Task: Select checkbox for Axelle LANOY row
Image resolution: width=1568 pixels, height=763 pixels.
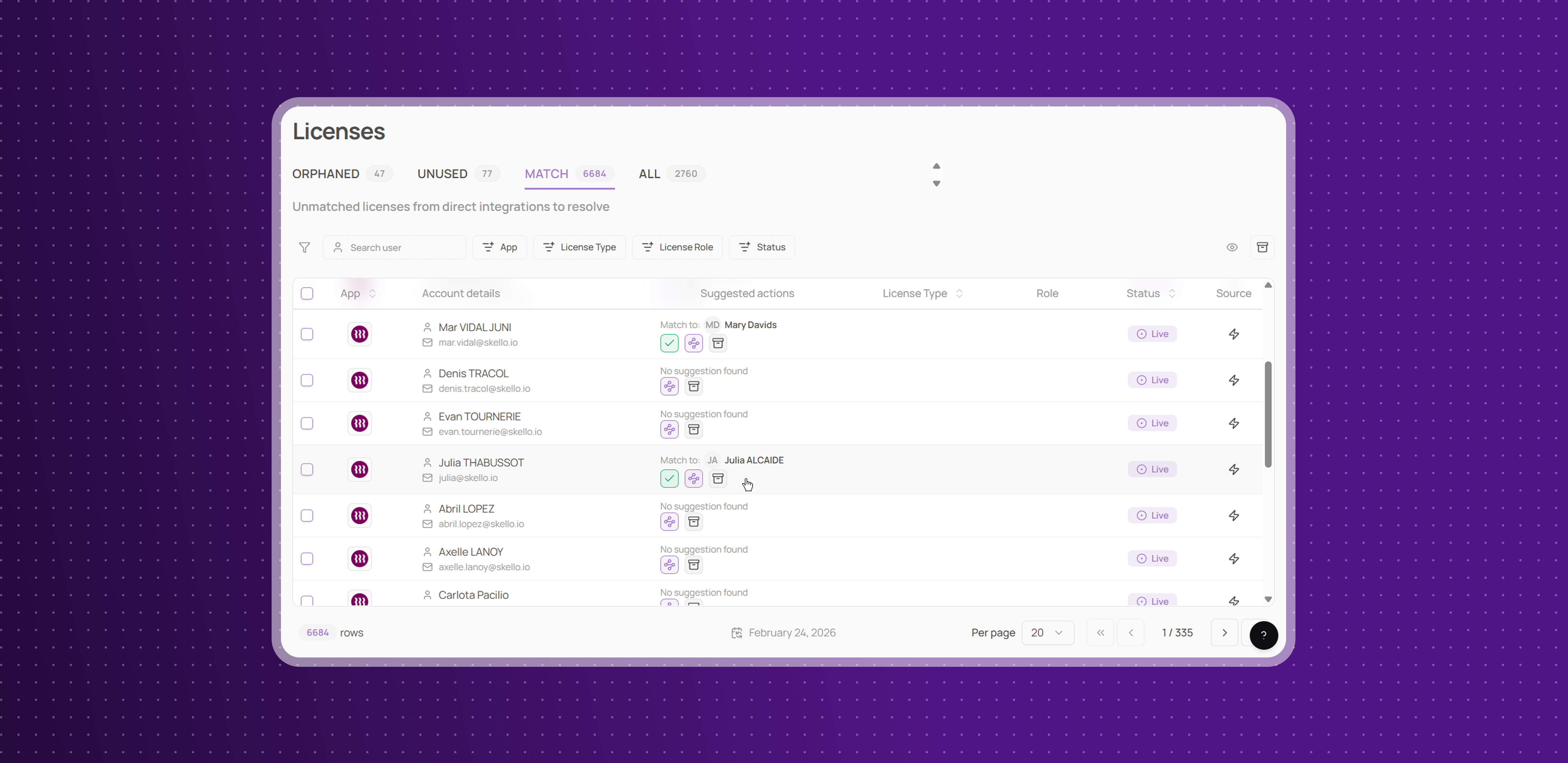Action: [307, 559]
